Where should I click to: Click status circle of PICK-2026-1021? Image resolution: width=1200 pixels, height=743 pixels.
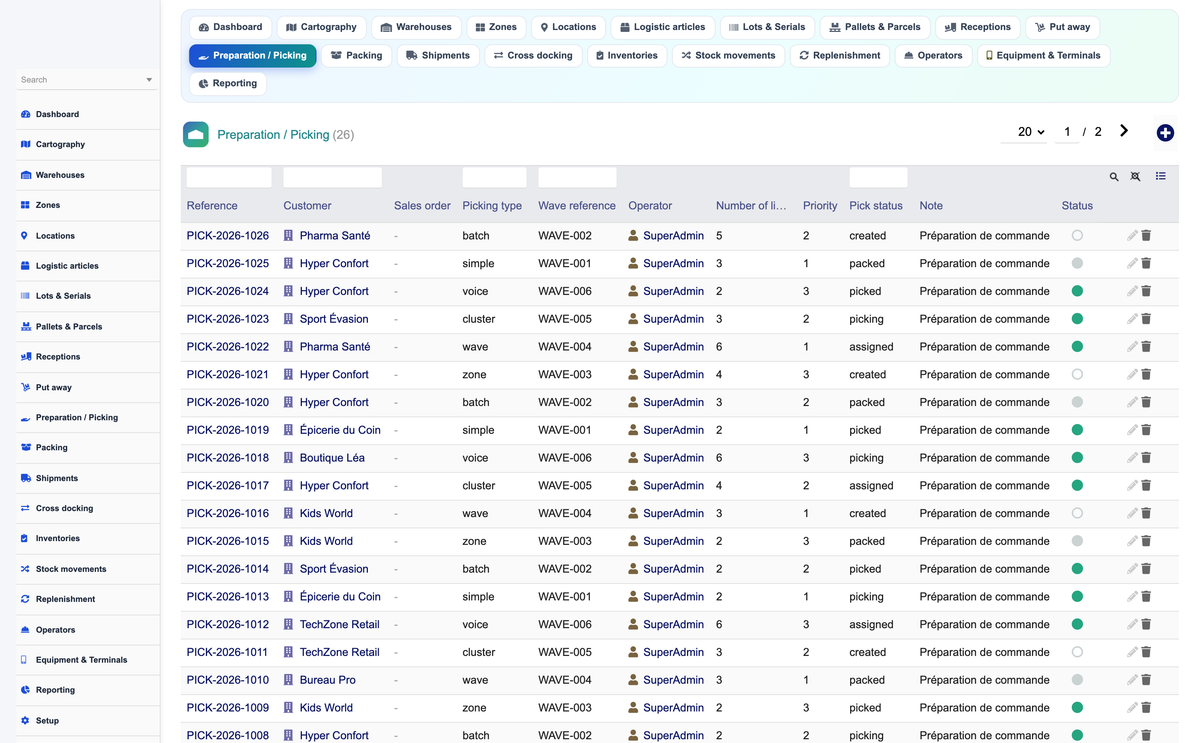[x=1077, y=375]
